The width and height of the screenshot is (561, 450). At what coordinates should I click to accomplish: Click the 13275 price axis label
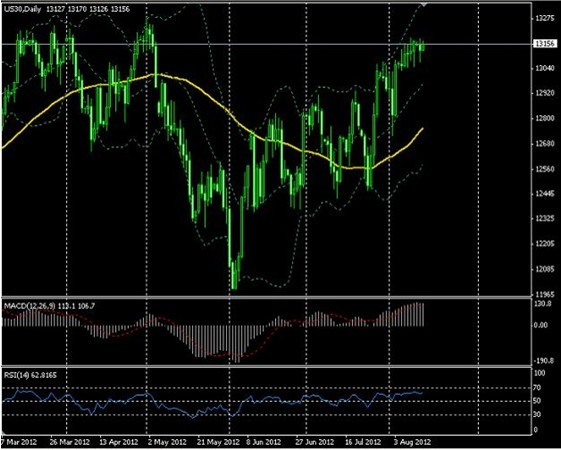(544, 19)
